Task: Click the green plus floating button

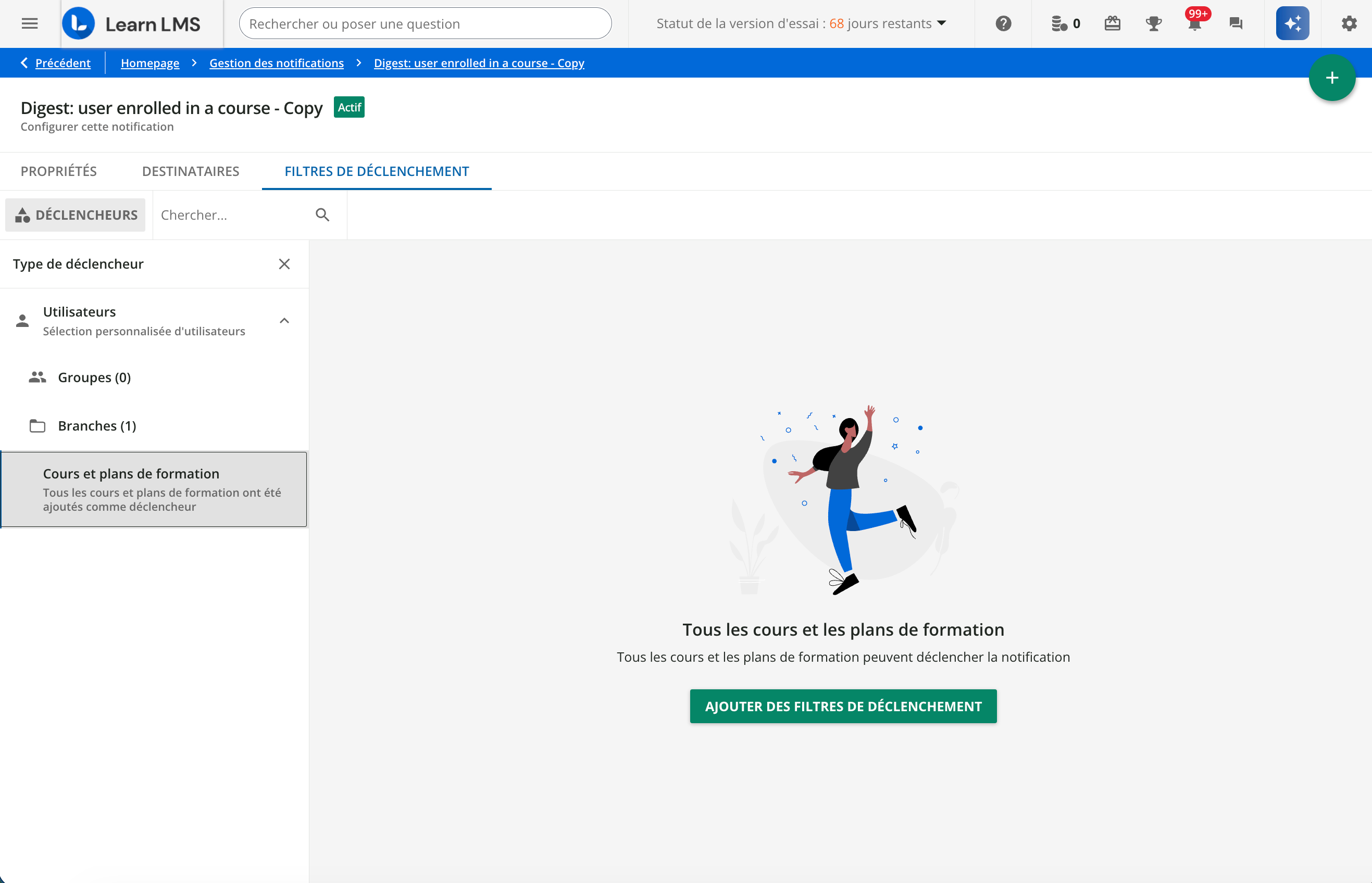Action: (1332, 78)
